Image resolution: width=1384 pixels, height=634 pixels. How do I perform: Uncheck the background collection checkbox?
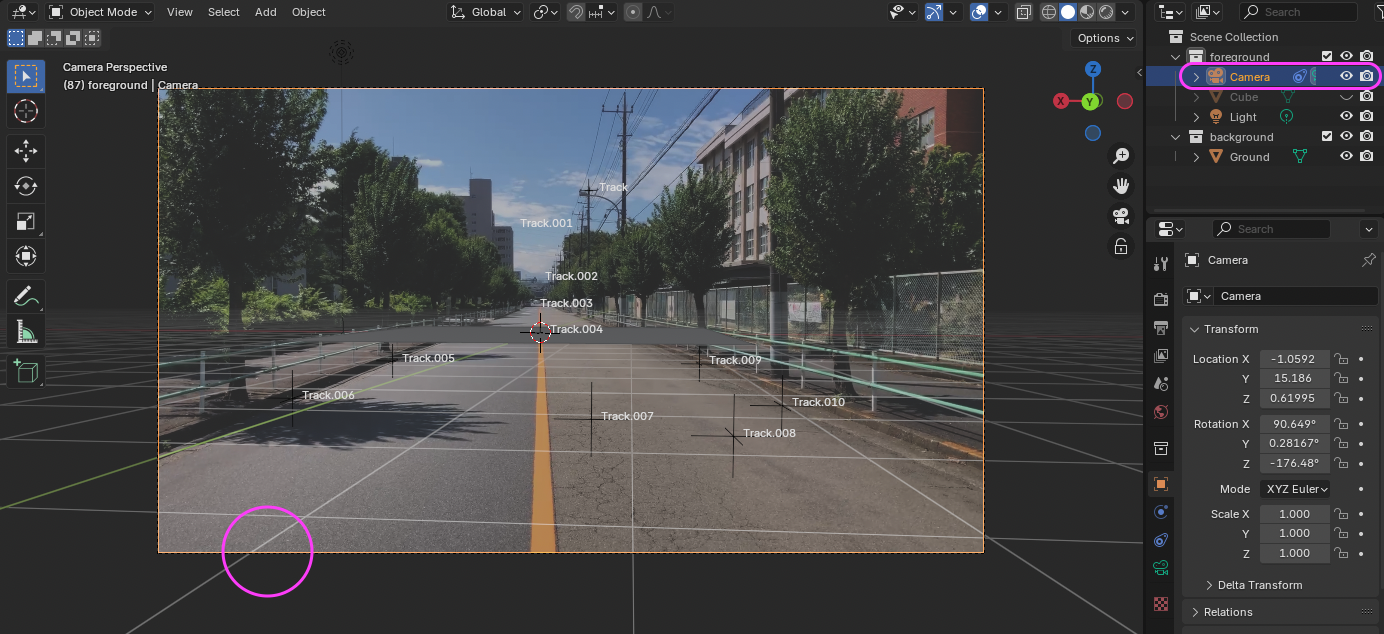[1327, 137]
